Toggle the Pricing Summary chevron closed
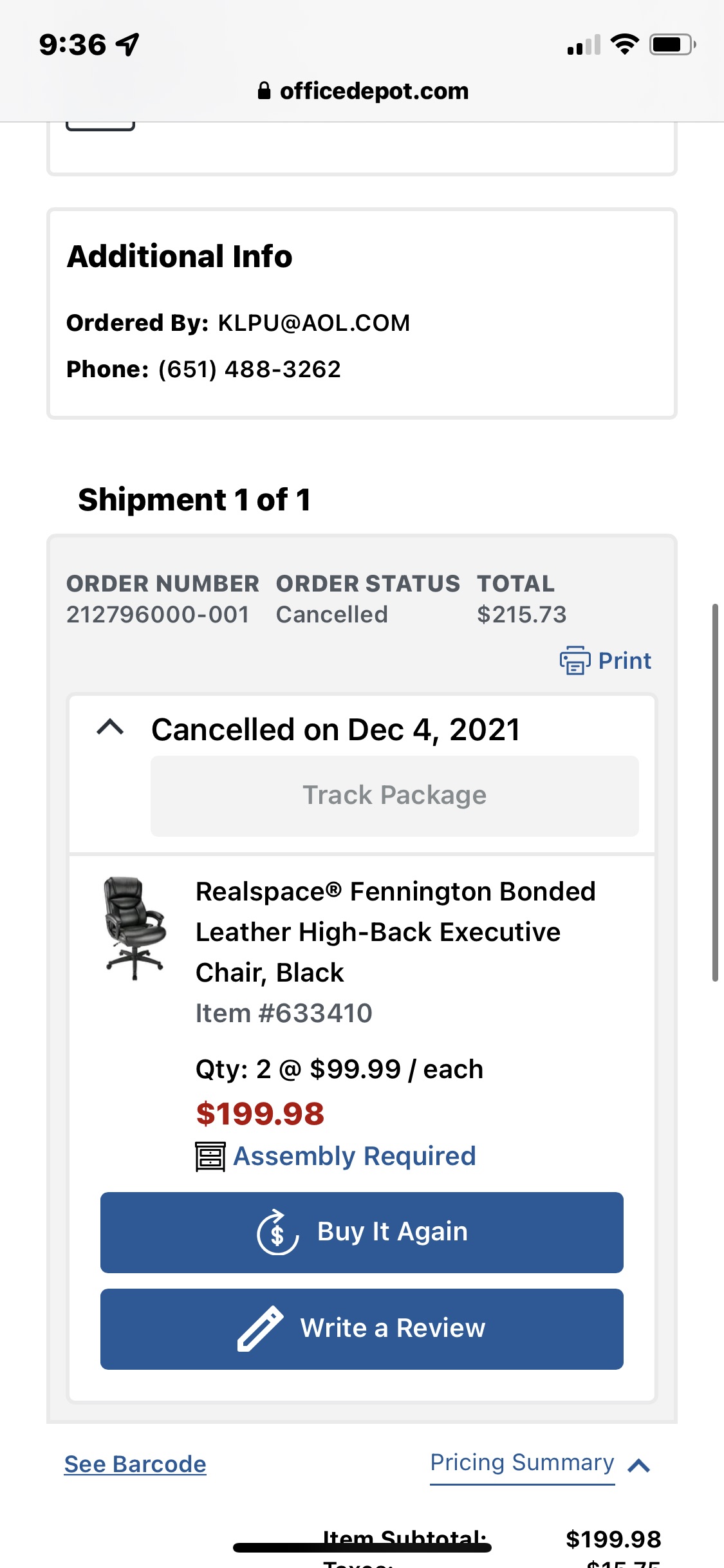This screenshot has width=724, height=1568. point(638,1466)
